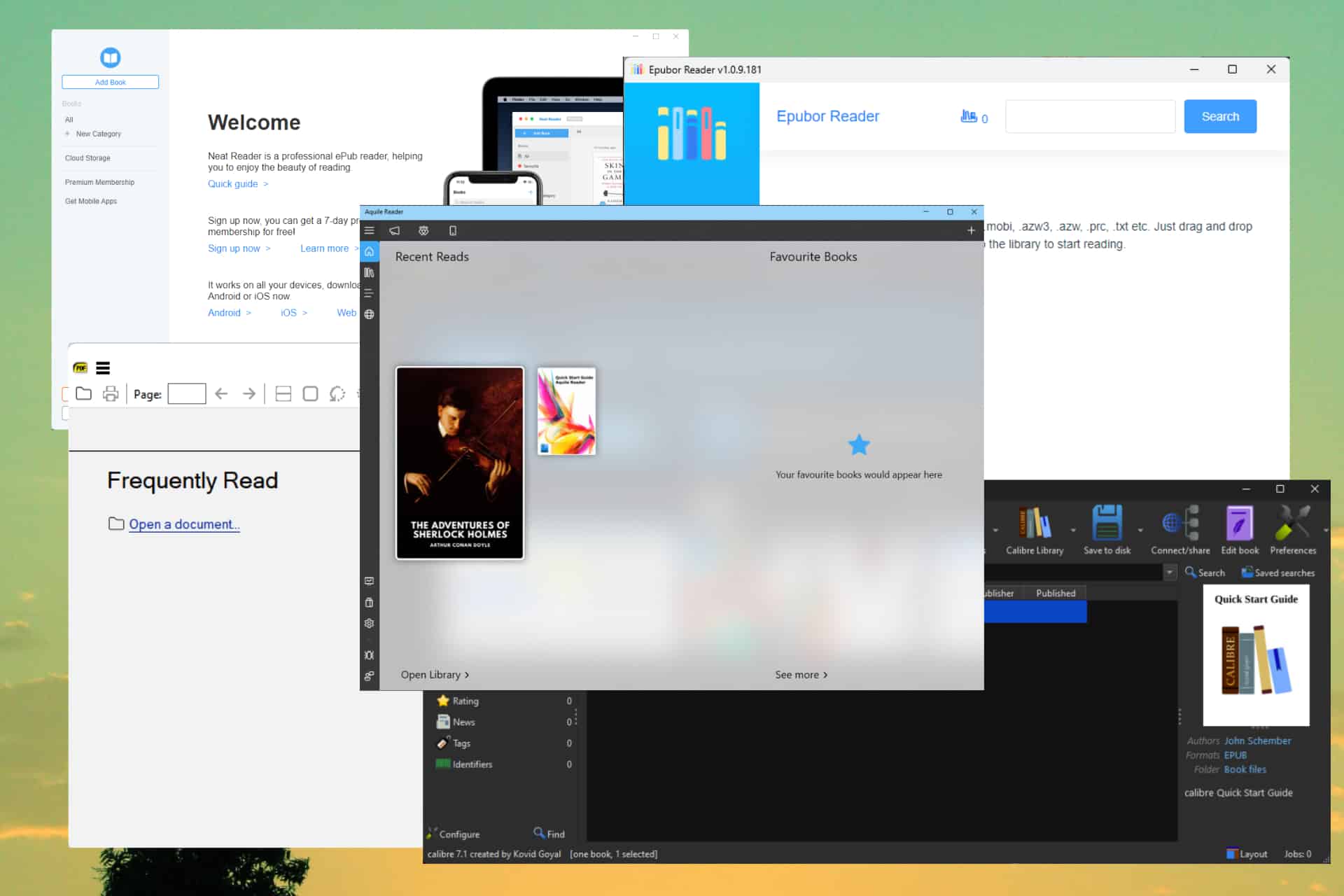Click the Home icon in Aquile Reader sidebar
This screenshot has width=1344, height=896.
point(369,251)
